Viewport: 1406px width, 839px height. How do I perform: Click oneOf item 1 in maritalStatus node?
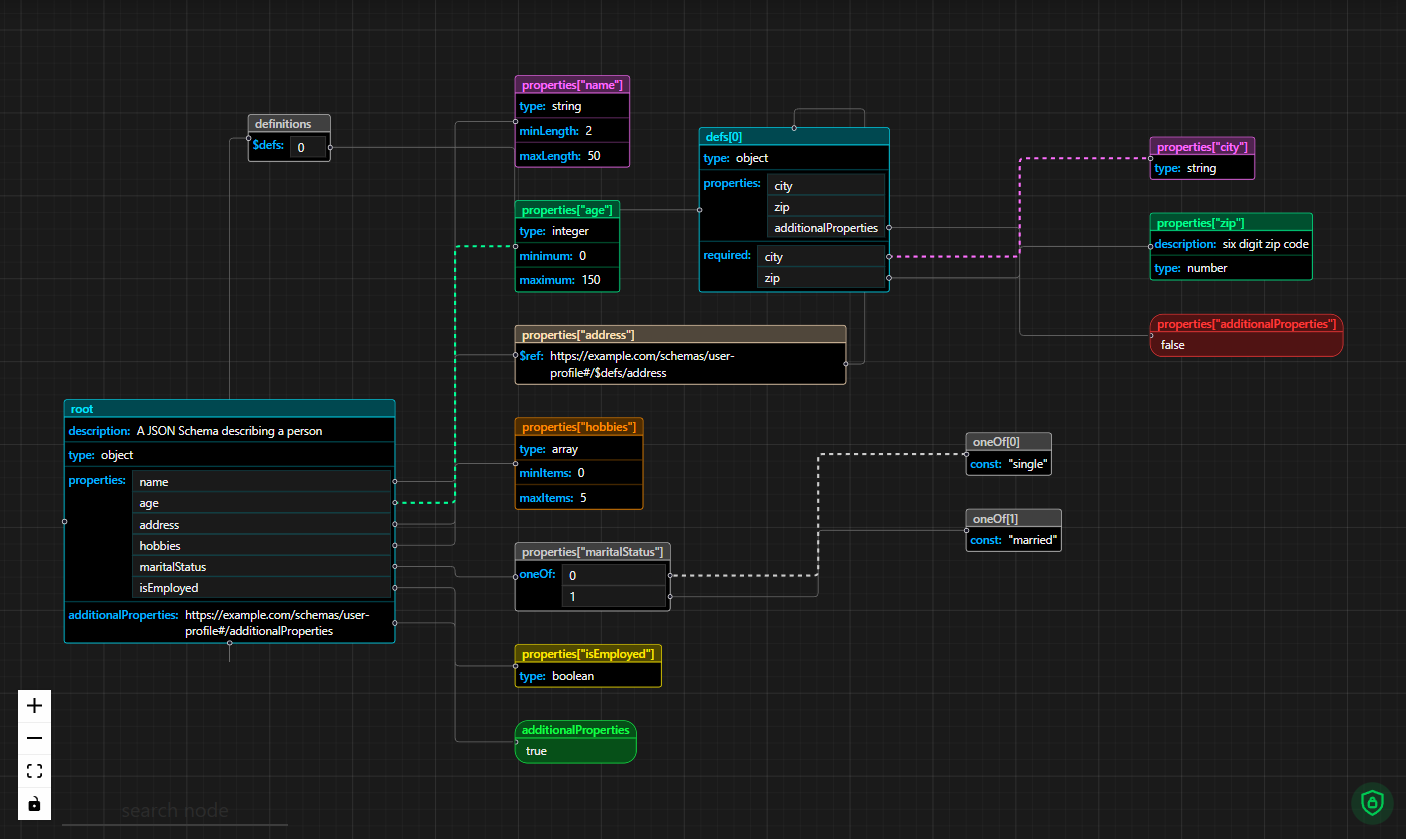coord(614,597)
